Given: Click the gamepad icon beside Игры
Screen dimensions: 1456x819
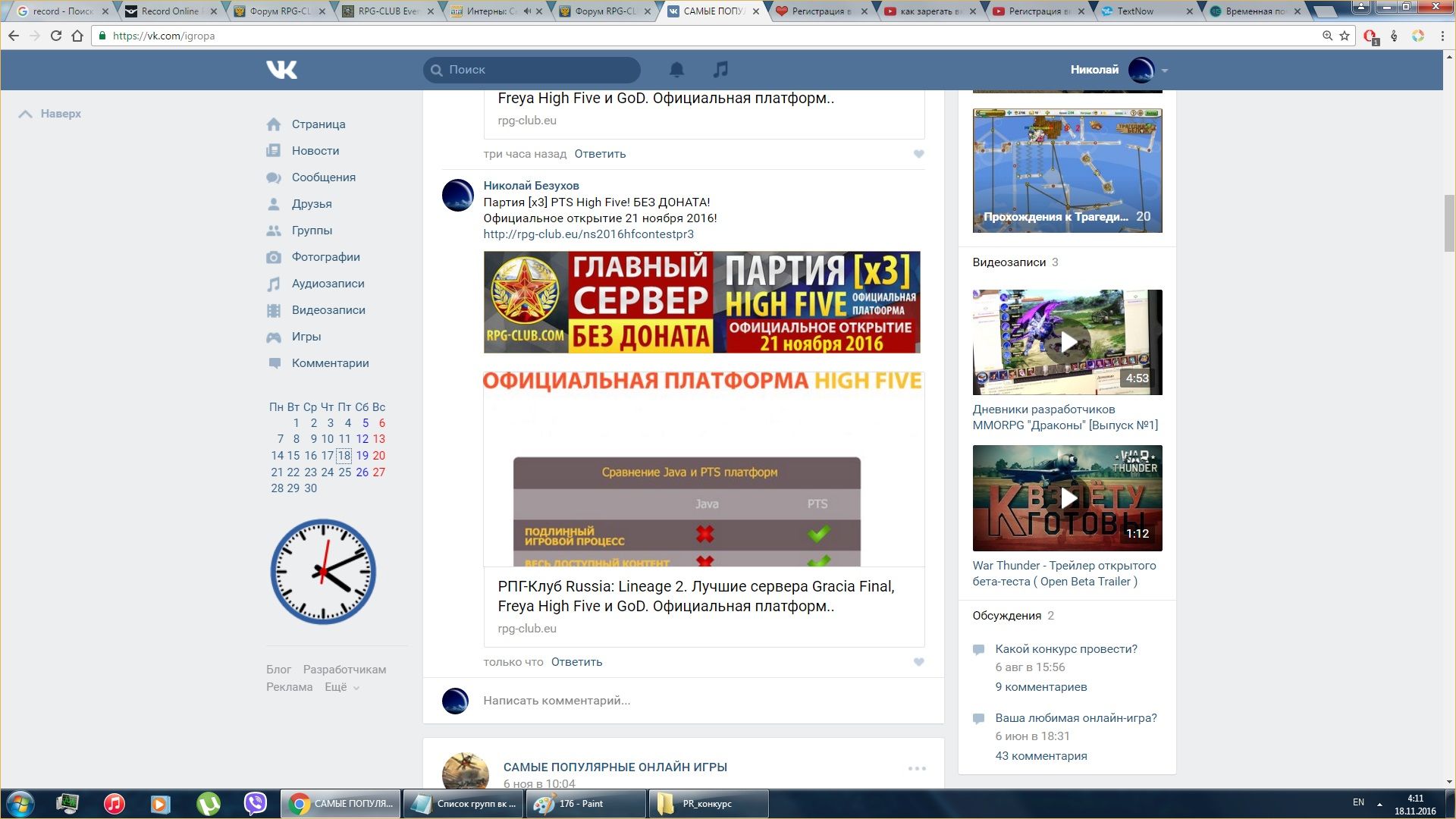Looking at the screenshot, I should (x=274, y=337).
